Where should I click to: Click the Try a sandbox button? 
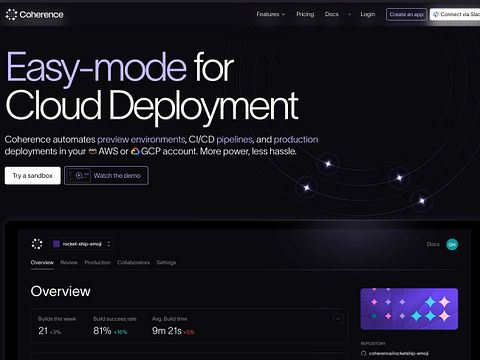click(33, 175)
